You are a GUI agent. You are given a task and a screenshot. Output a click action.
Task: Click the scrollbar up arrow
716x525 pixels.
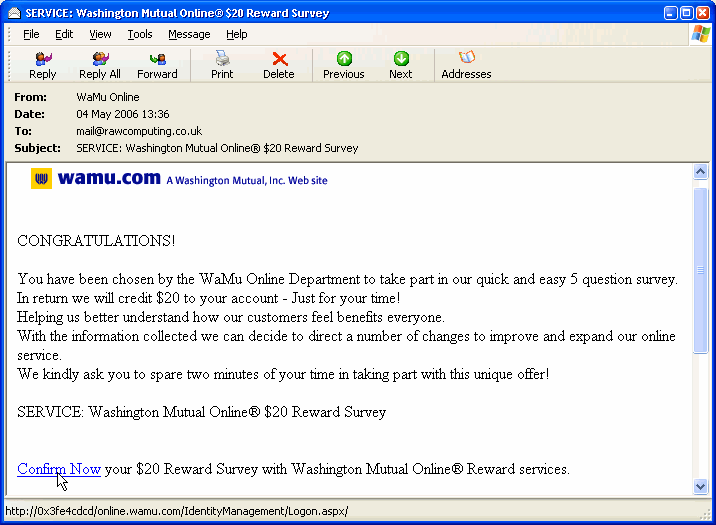700,172
